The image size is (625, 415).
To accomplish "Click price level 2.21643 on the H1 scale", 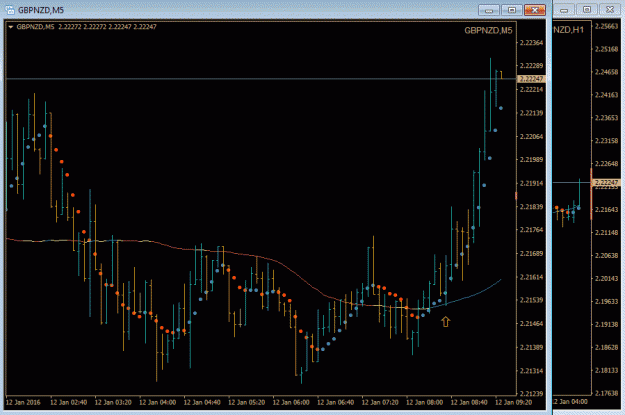I will pos(606,210).
